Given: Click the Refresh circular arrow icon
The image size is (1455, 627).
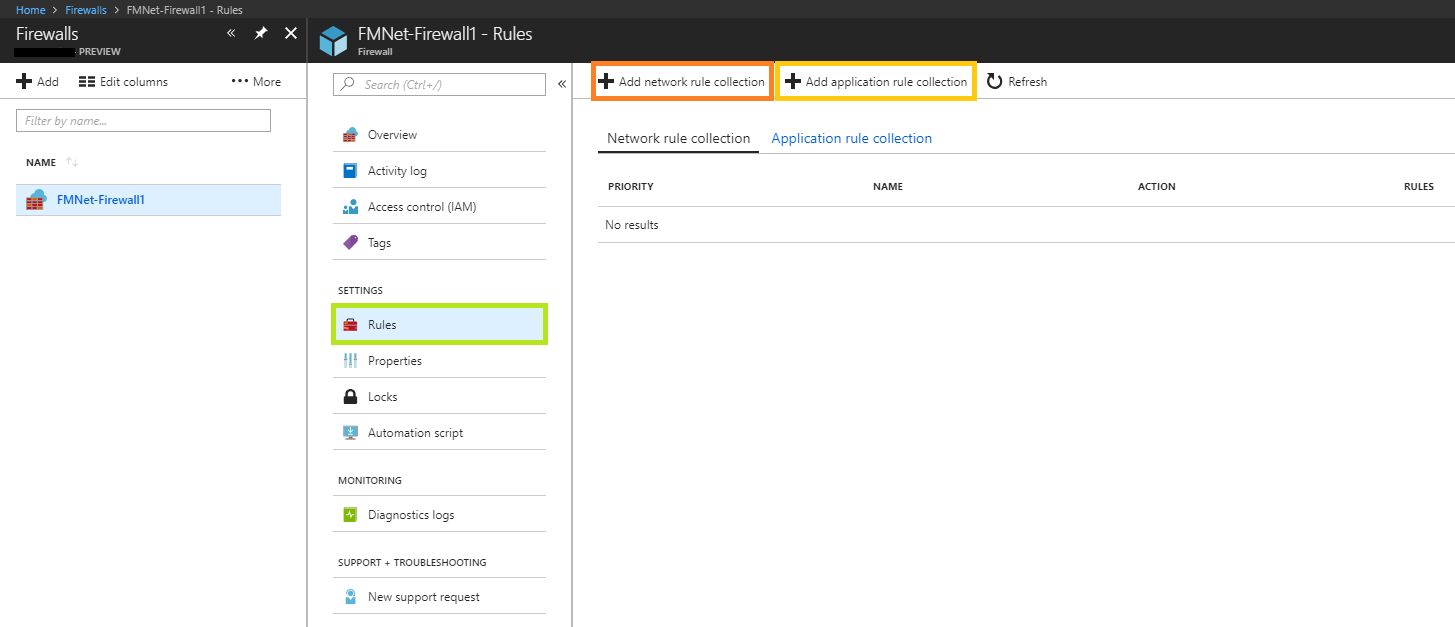Looking at the screenshot, I should coord(994,82).
